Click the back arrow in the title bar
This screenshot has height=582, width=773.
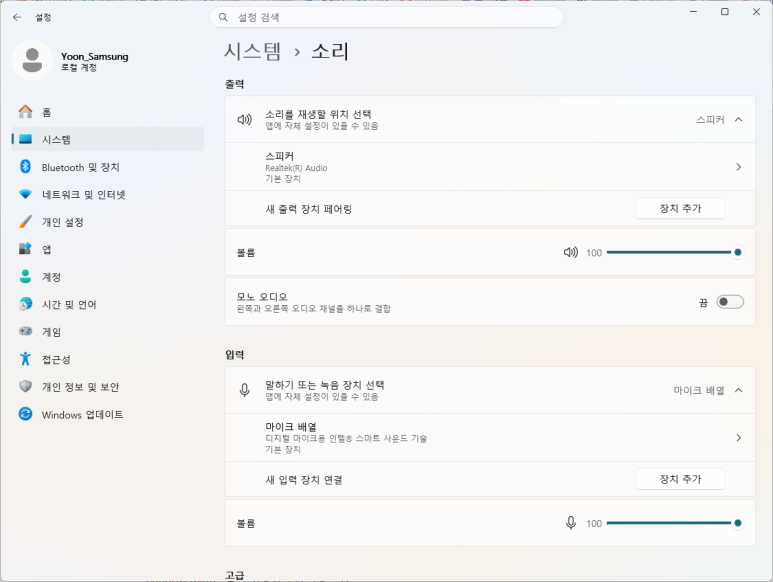click(x=17, y=17)
